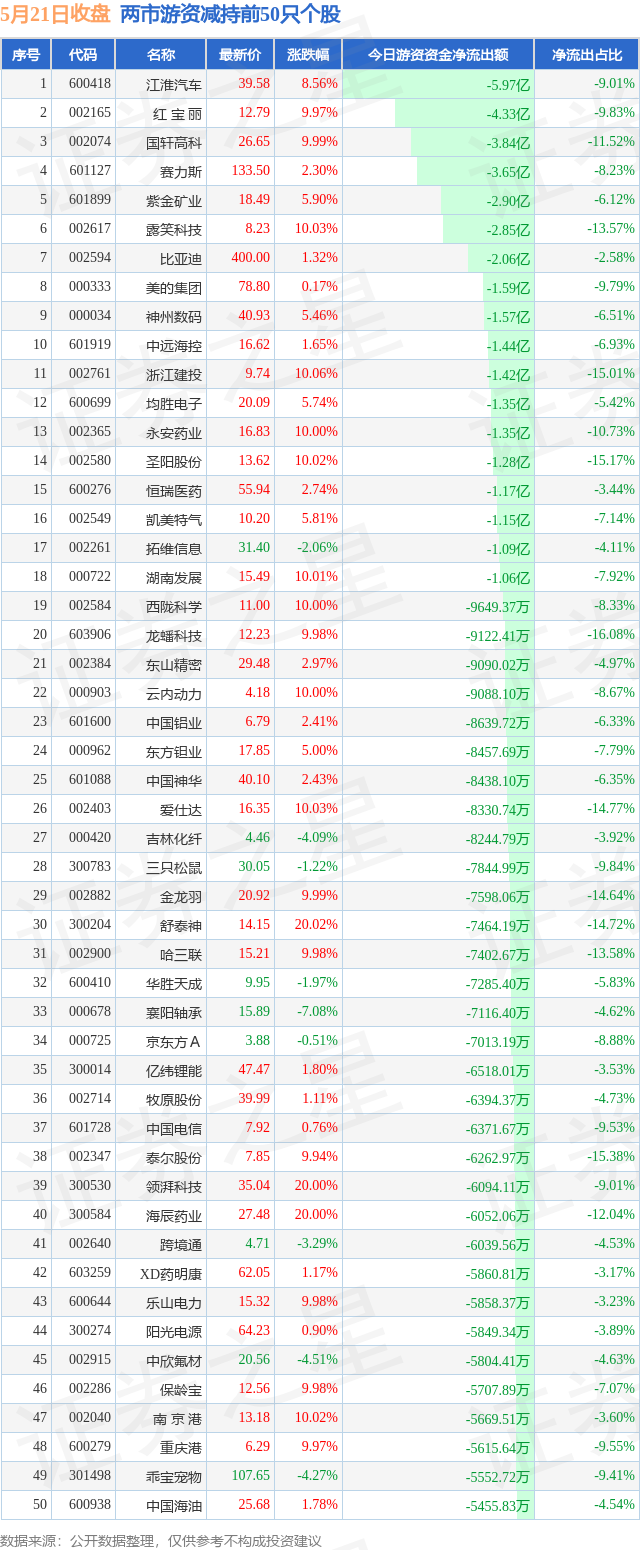Click the price 133.50 for 赛力斯

point(249,171)
